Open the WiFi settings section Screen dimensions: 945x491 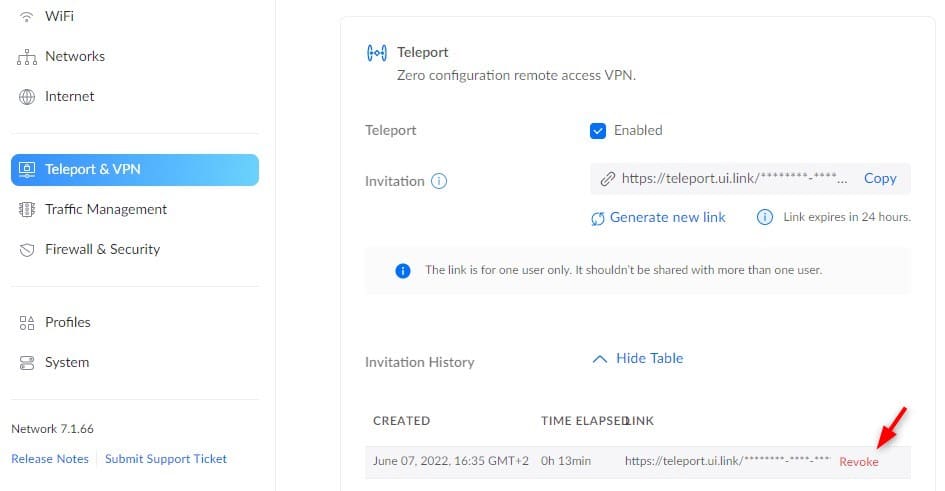pos(59,16)
